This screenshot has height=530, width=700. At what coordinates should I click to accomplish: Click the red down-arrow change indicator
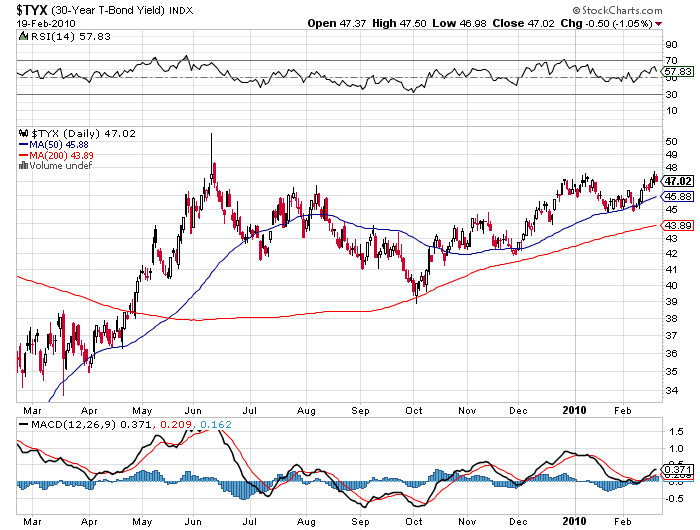659,24
